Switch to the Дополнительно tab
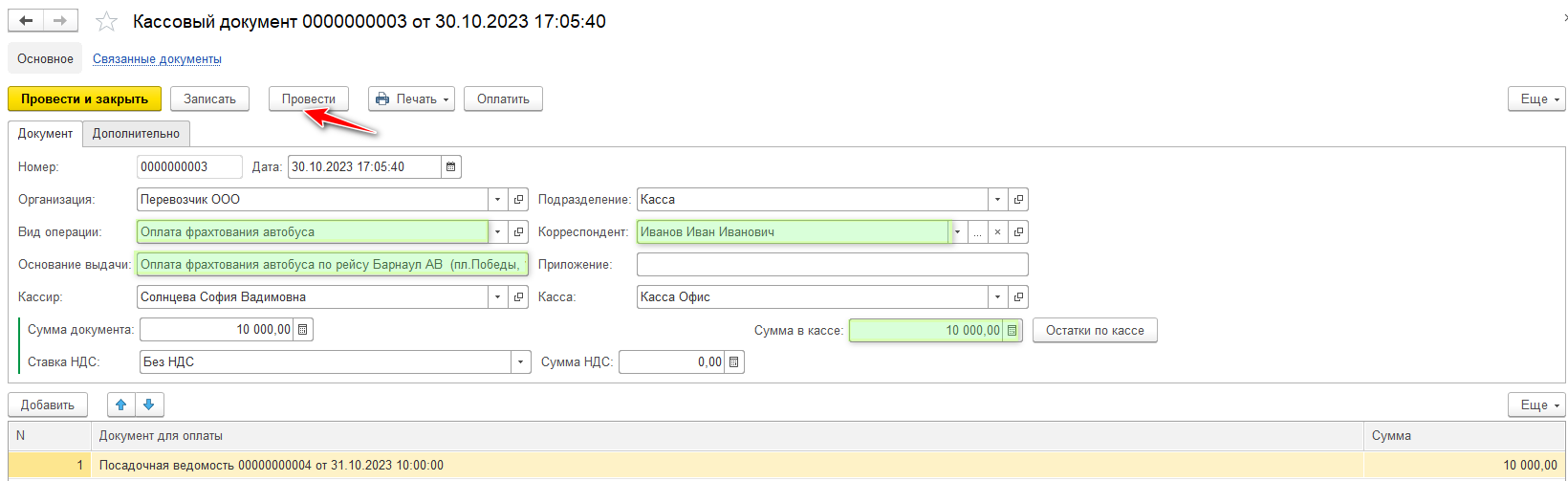 coord(136,134)
